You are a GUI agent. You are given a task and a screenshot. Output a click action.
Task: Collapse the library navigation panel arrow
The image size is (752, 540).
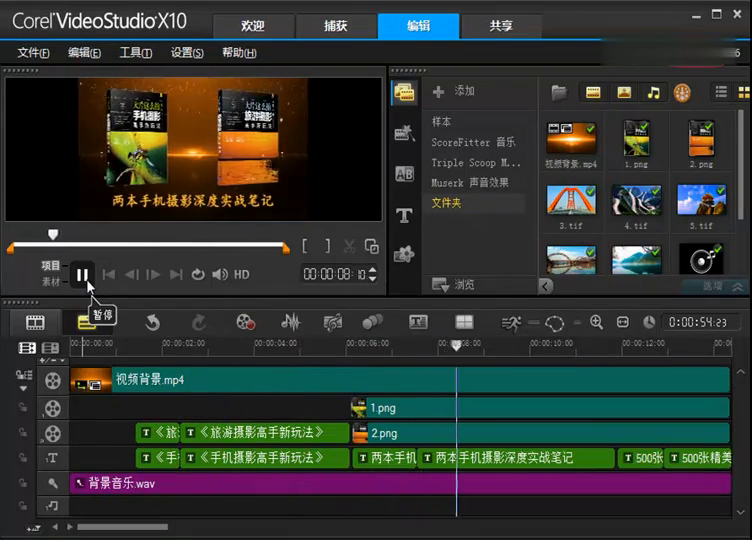[545, 286]
